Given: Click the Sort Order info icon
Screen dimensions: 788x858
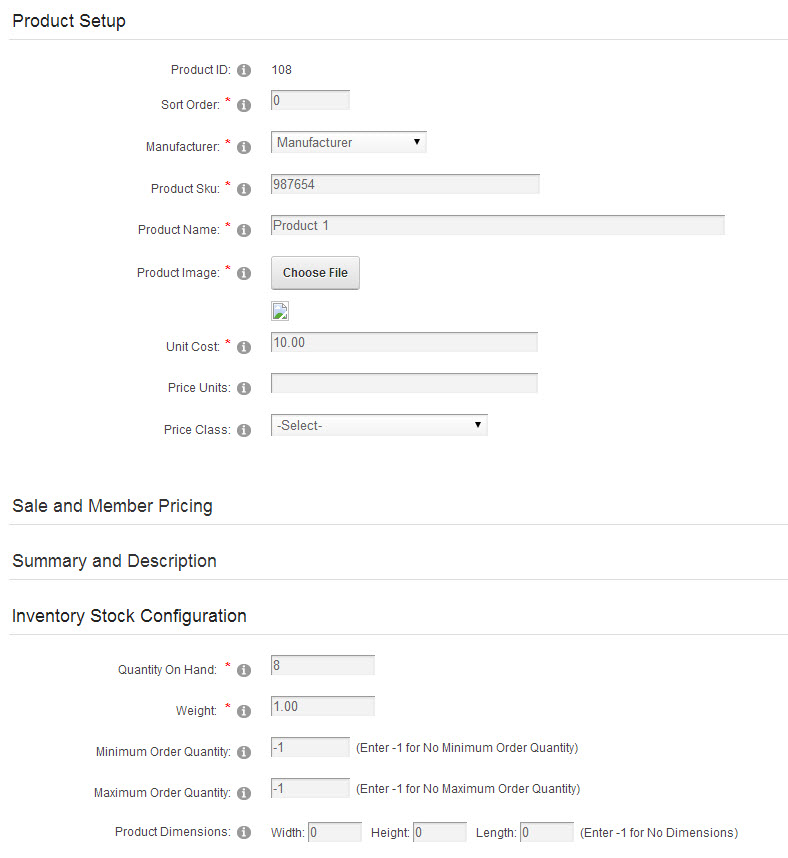Looking at the screenshot, I should point(244,105).
